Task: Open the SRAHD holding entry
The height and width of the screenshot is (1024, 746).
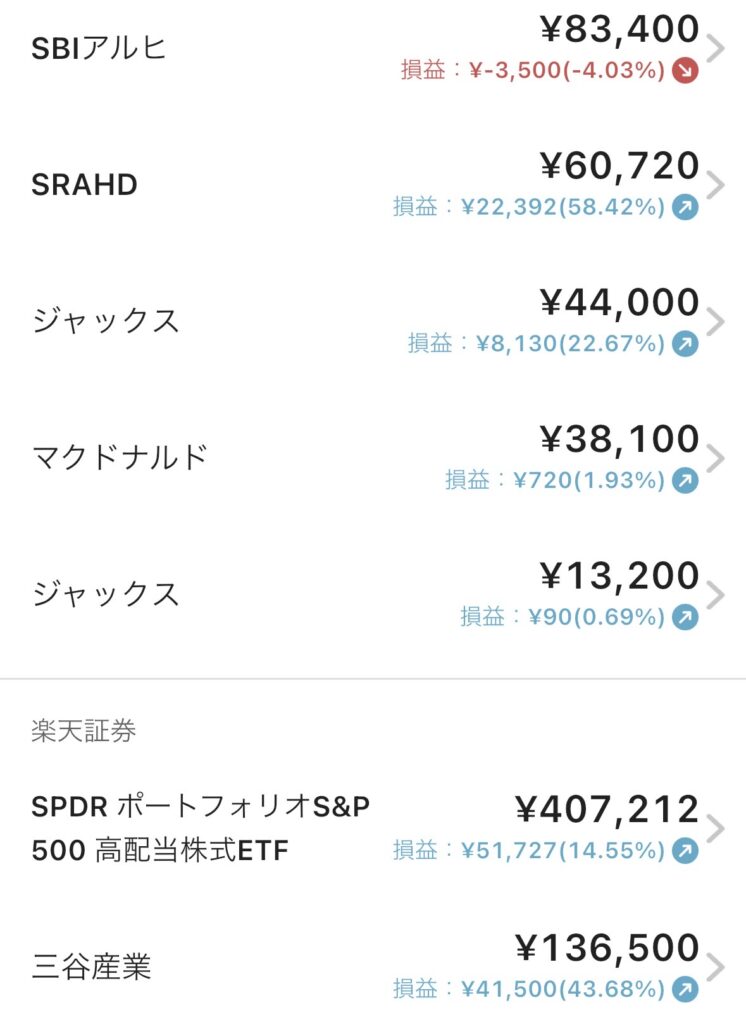Action: pyautogui.click(x=84, y=185)
